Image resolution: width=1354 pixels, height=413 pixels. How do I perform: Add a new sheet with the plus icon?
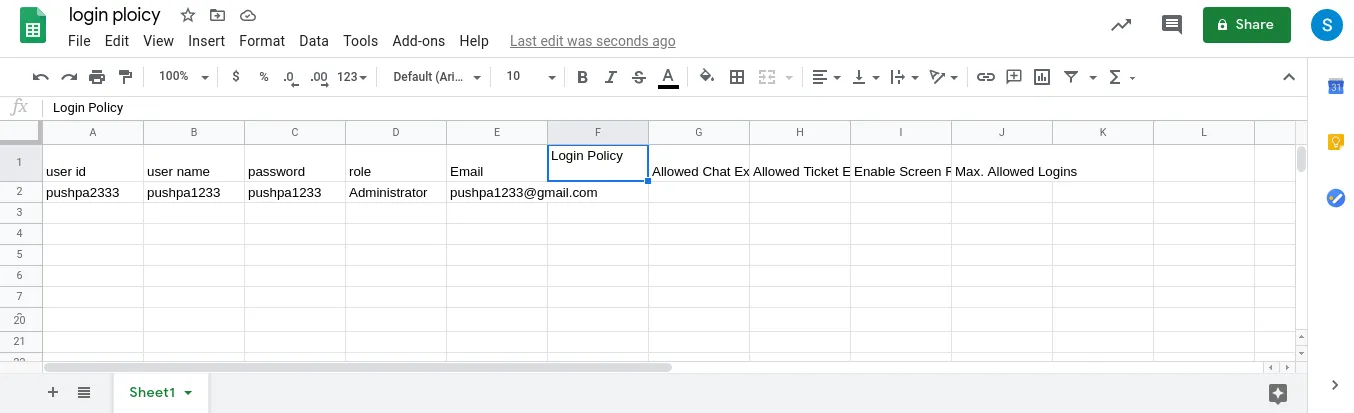point(53,392)
